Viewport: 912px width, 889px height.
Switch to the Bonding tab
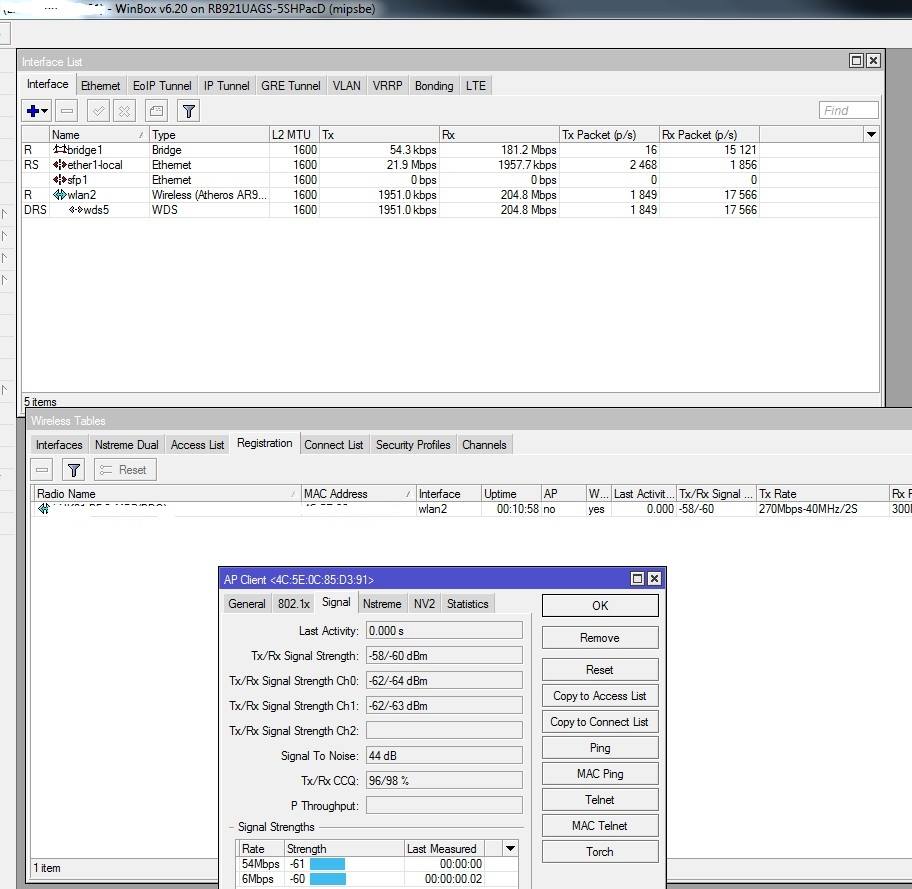tap(434, 86)
